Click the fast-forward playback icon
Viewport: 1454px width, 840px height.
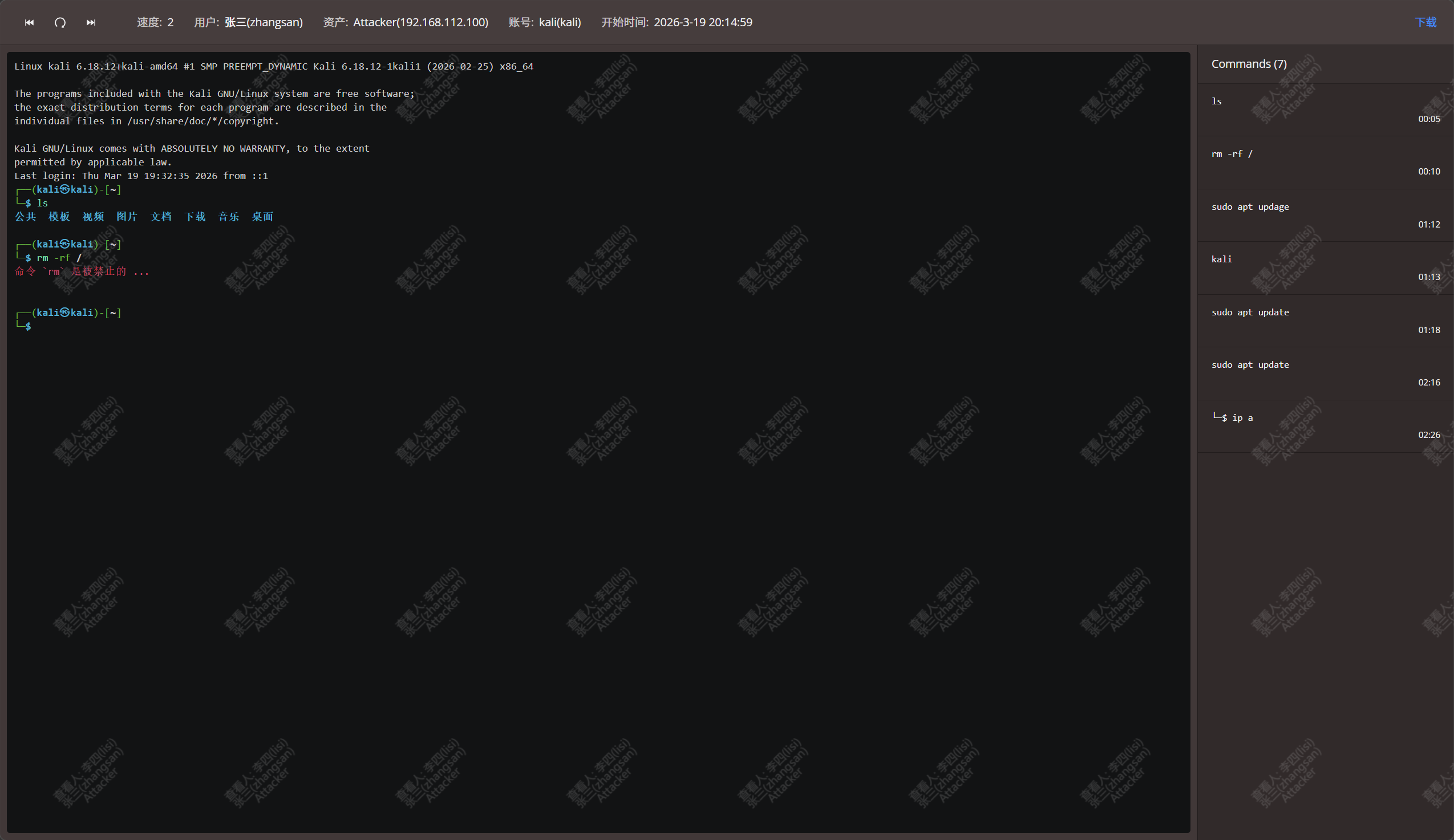tap(91, 22)
